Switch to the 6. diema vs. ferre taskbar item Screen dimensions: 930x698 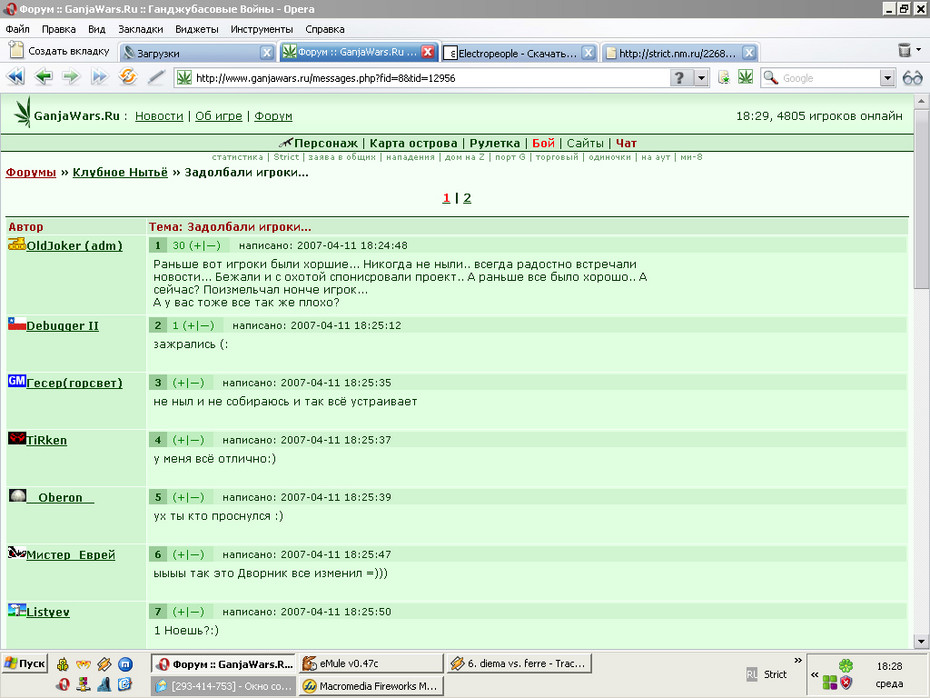[519, 663]
